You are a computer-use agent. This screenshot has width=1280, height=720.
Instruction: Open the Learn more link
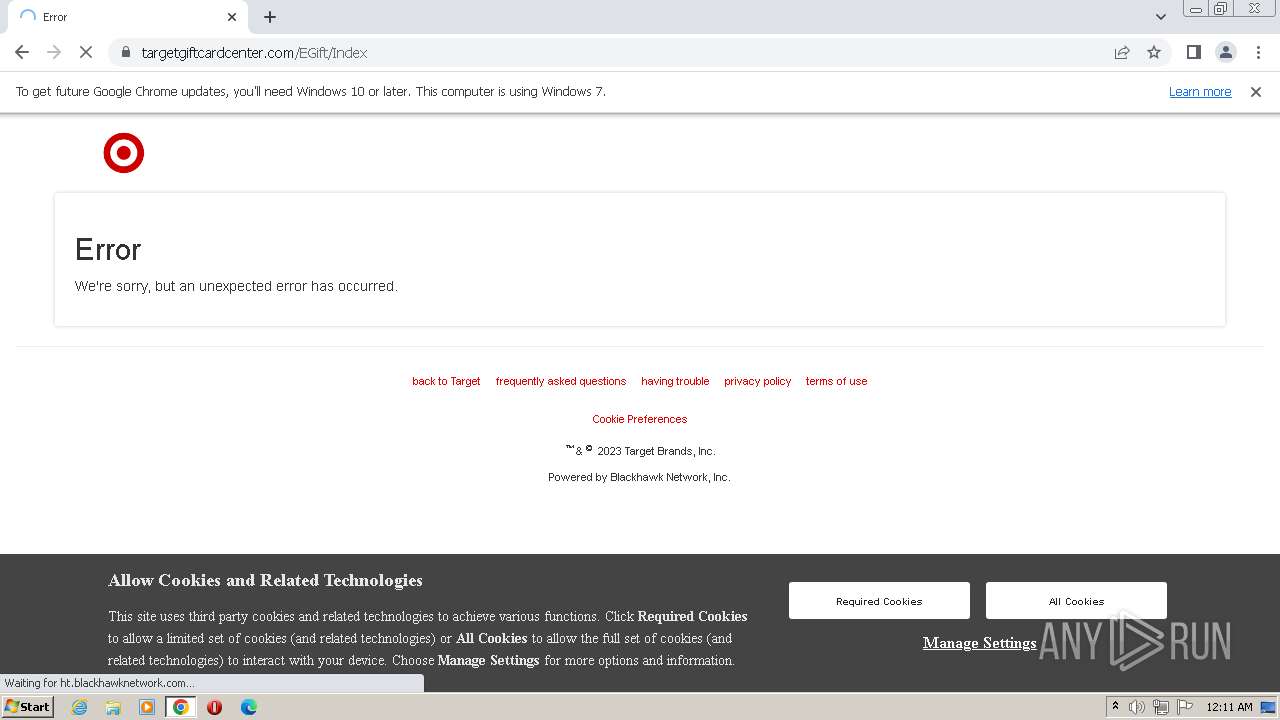[x=1200, y=92]
